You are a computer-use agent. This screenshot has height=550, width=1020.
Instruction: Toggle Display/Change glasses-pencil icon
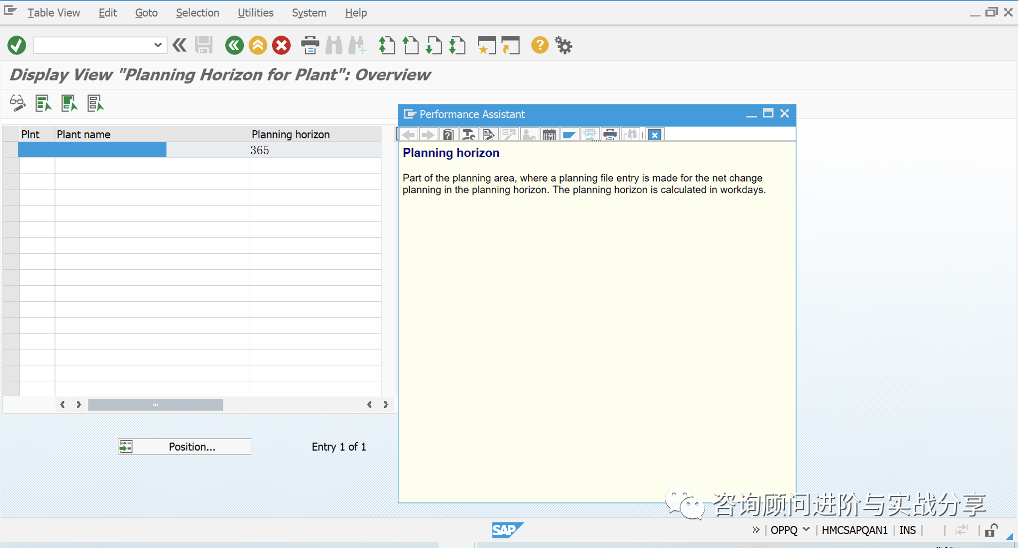point(18,103)
